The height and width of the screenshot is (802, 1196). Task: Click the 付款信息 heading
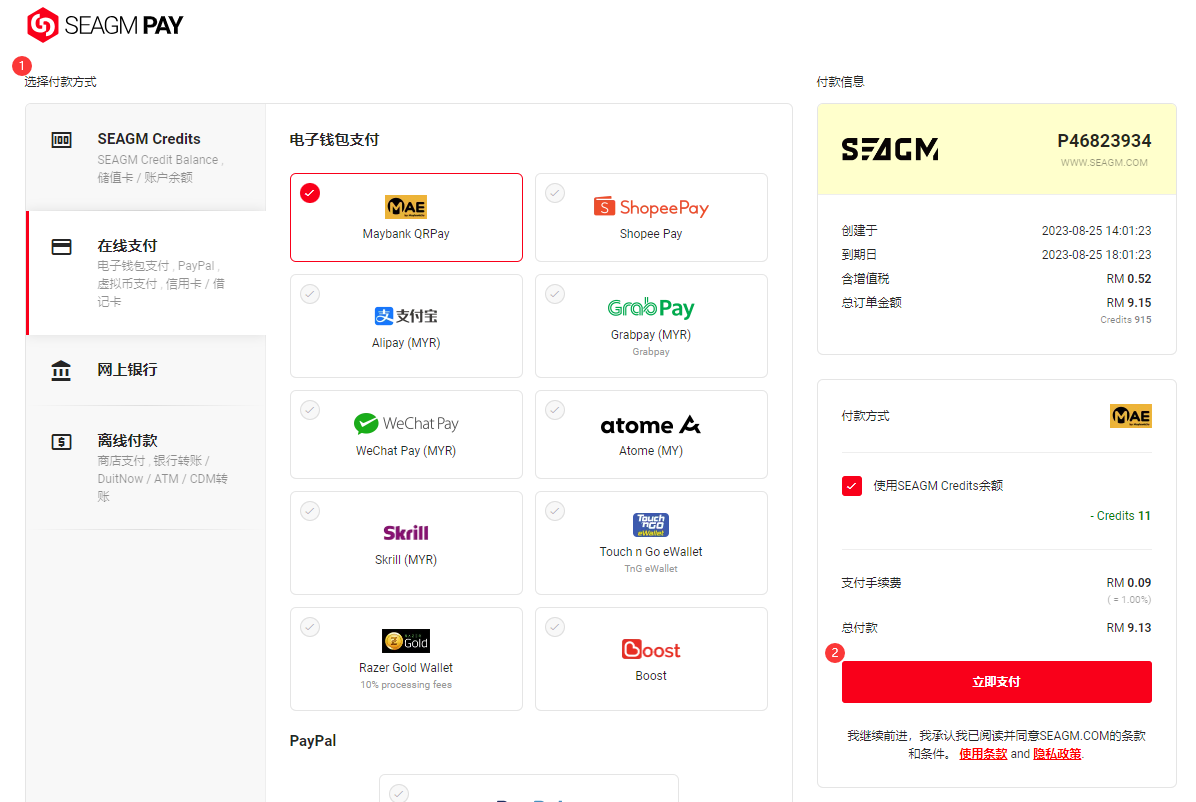click(840, 82)
